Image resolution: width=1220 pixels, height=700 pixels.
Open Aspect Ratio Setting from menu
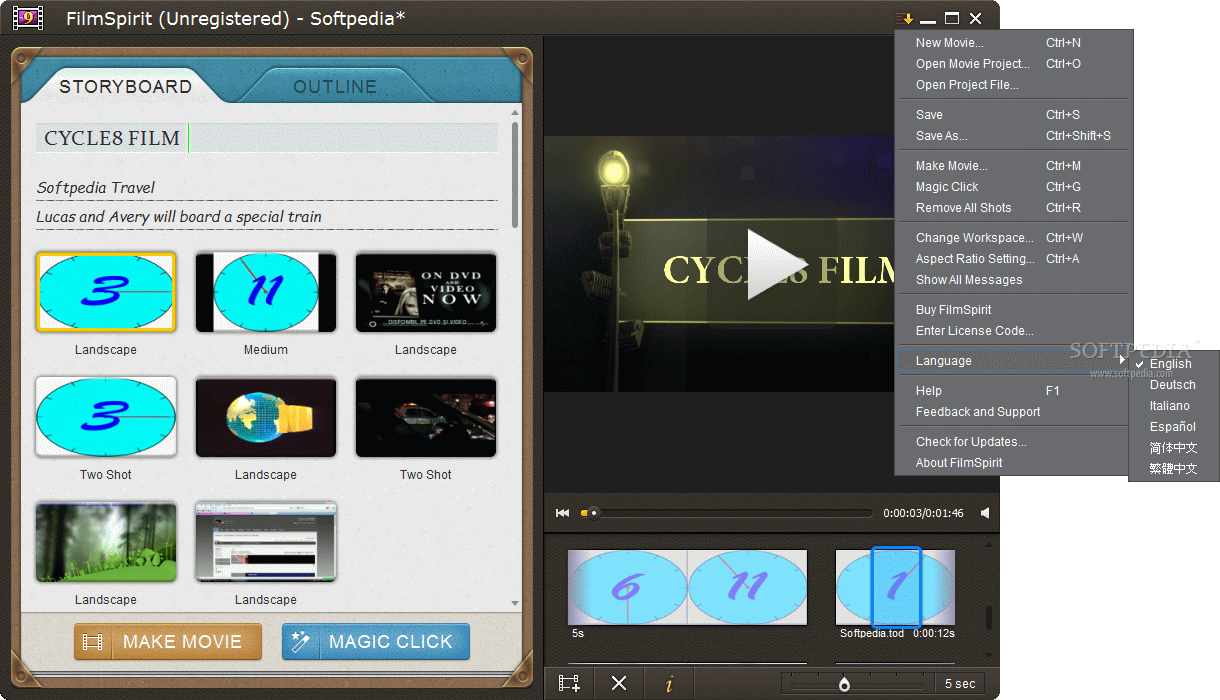pos(1014,259)
